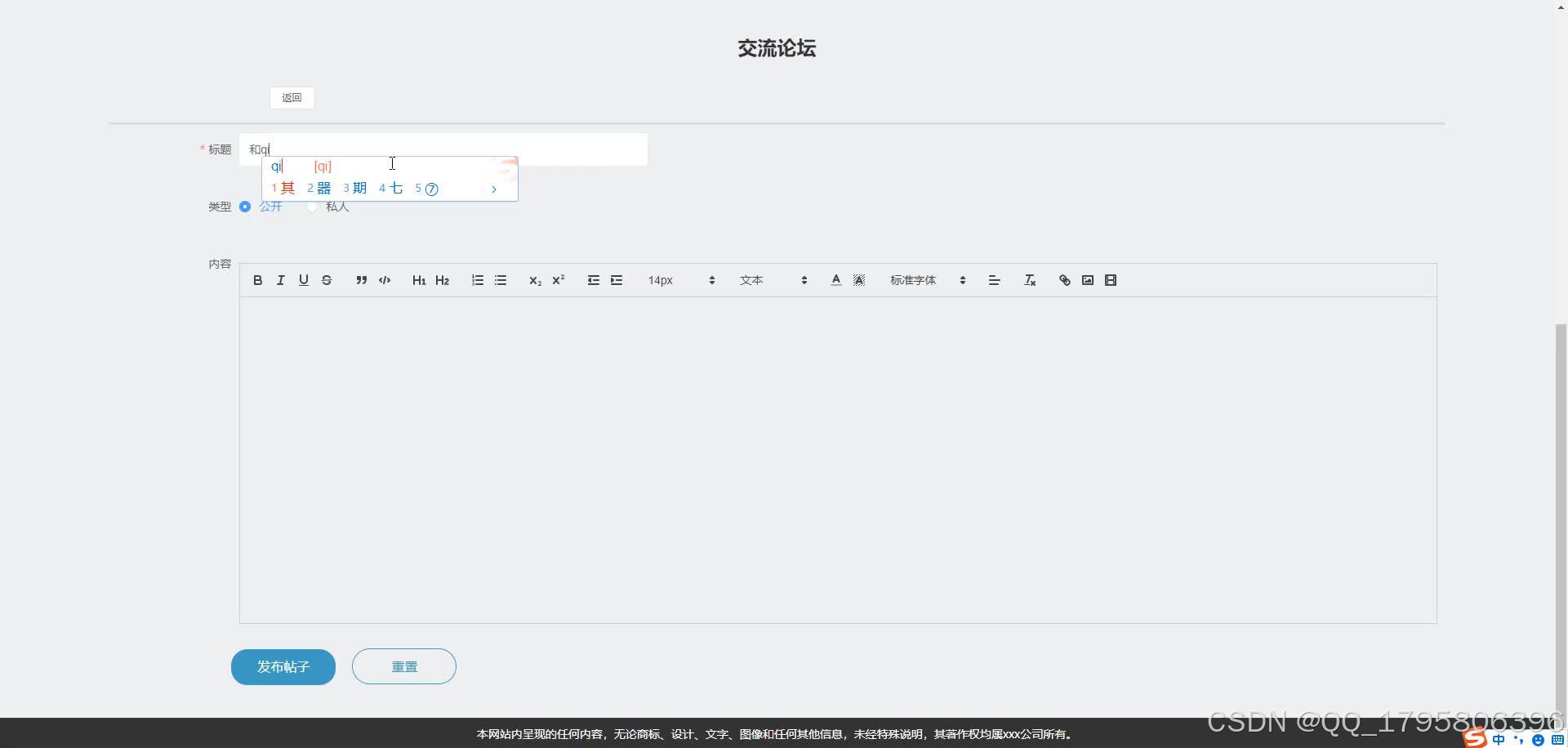This screenshot has height=748, width=1568.
Task: Click the 发布帖子 publish button
Action: (x=283, y=667)
